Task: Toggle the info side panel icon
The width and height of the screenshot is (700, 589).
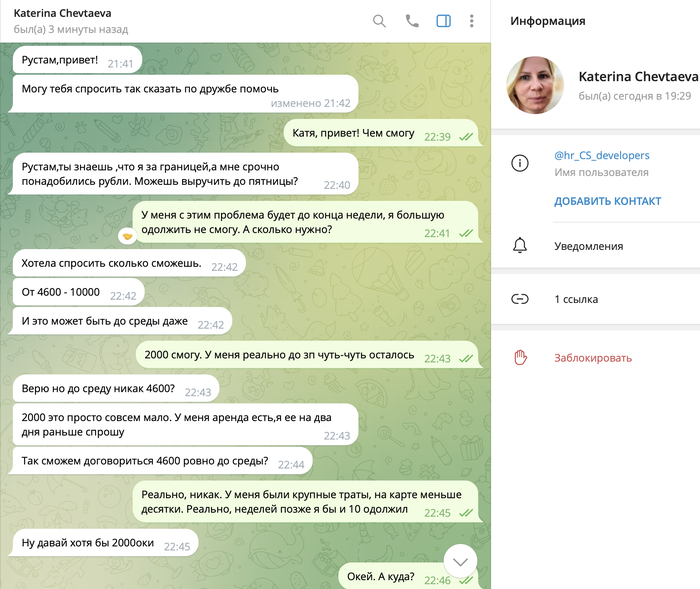Action: pyautogui.click(x=443, y=21)
